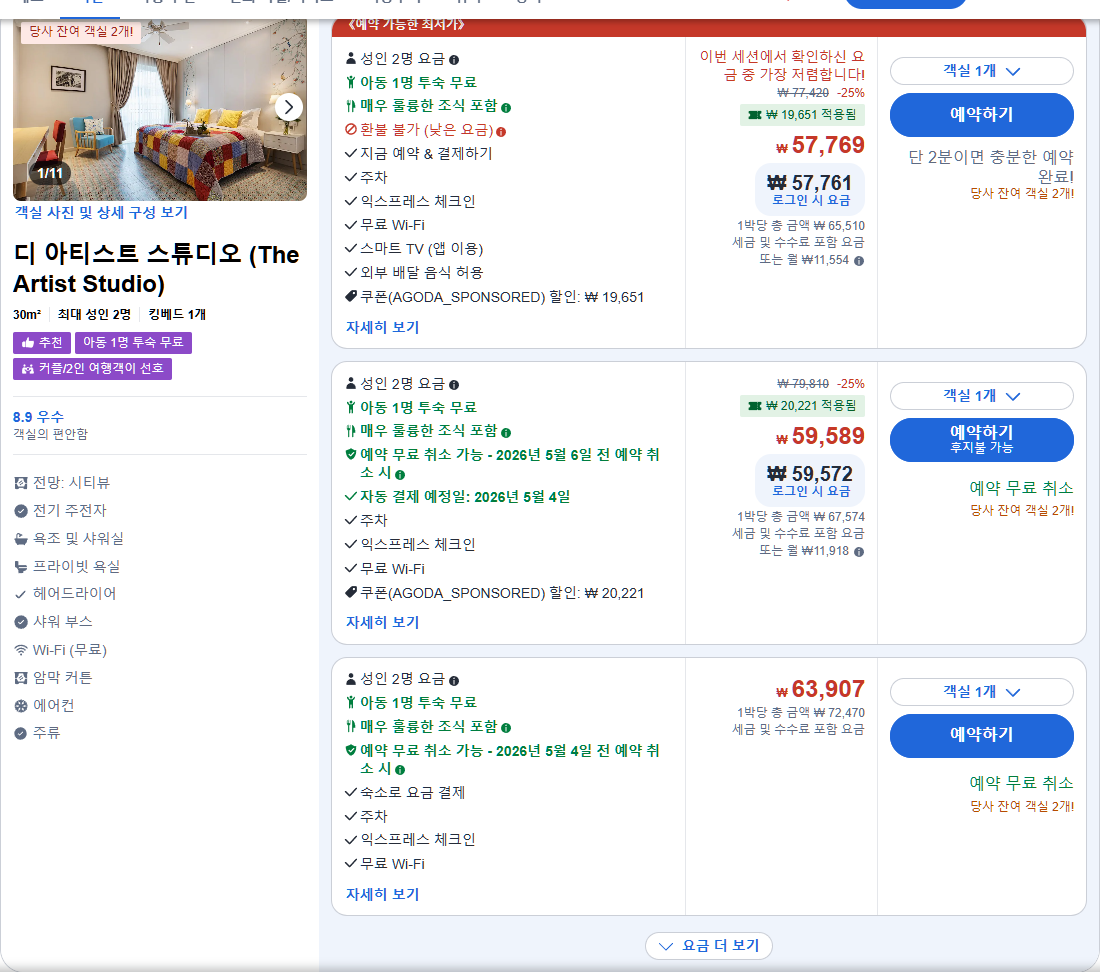Click 당사 잔여 객실 2개! label on photo

pyautogui.click(x=81, y=32)
